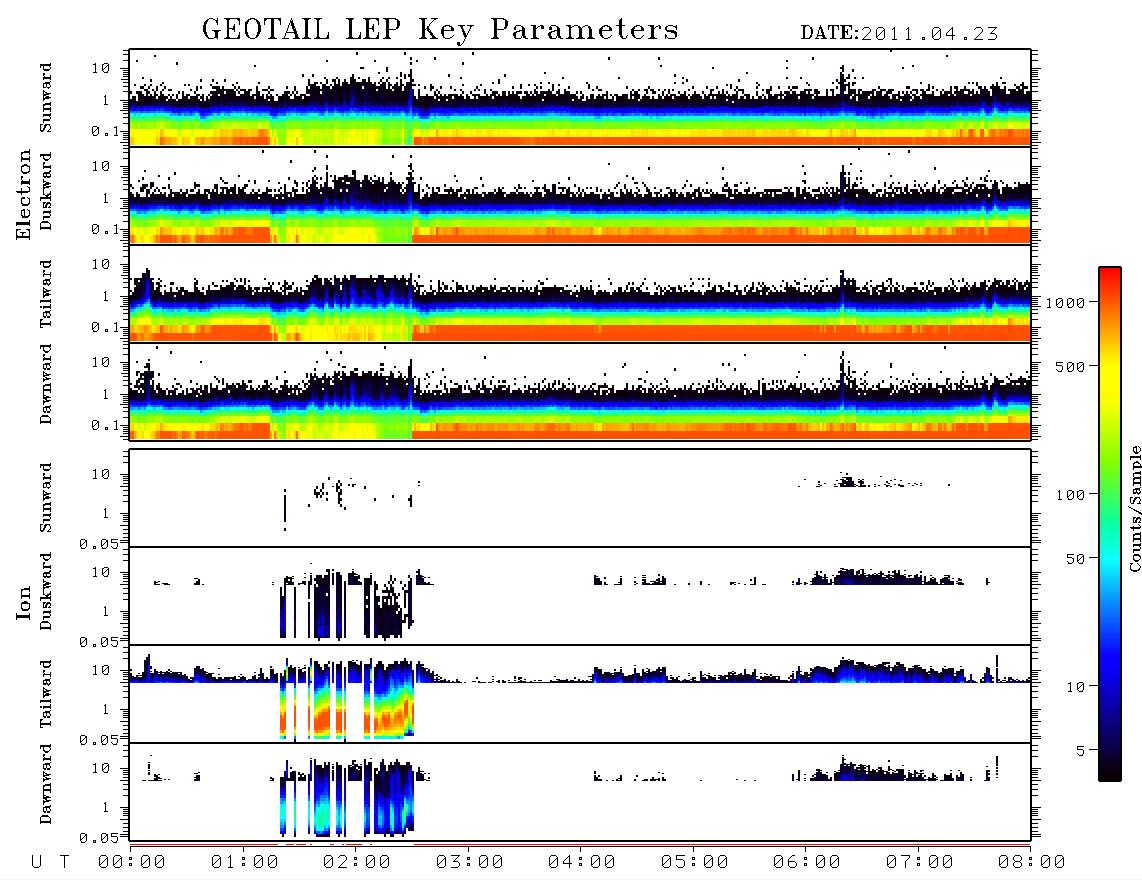Click inside the Electron Tailward spectrogram panel
1142x880 pixels.
(x=580, y=294)
